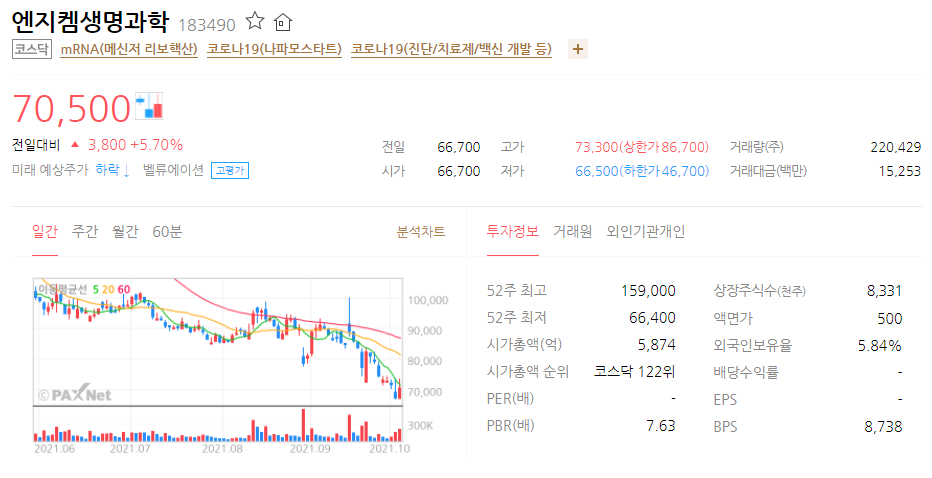Switch to 거래원 tab
The image size is (932, 478).
pyautogui.click(x=572, y=231)
